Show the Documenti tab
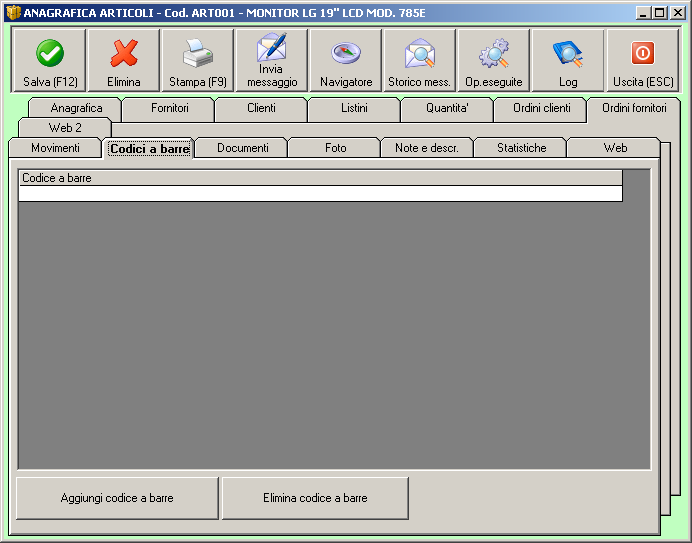The image size is (692, 543). click(x=242, y=148)
